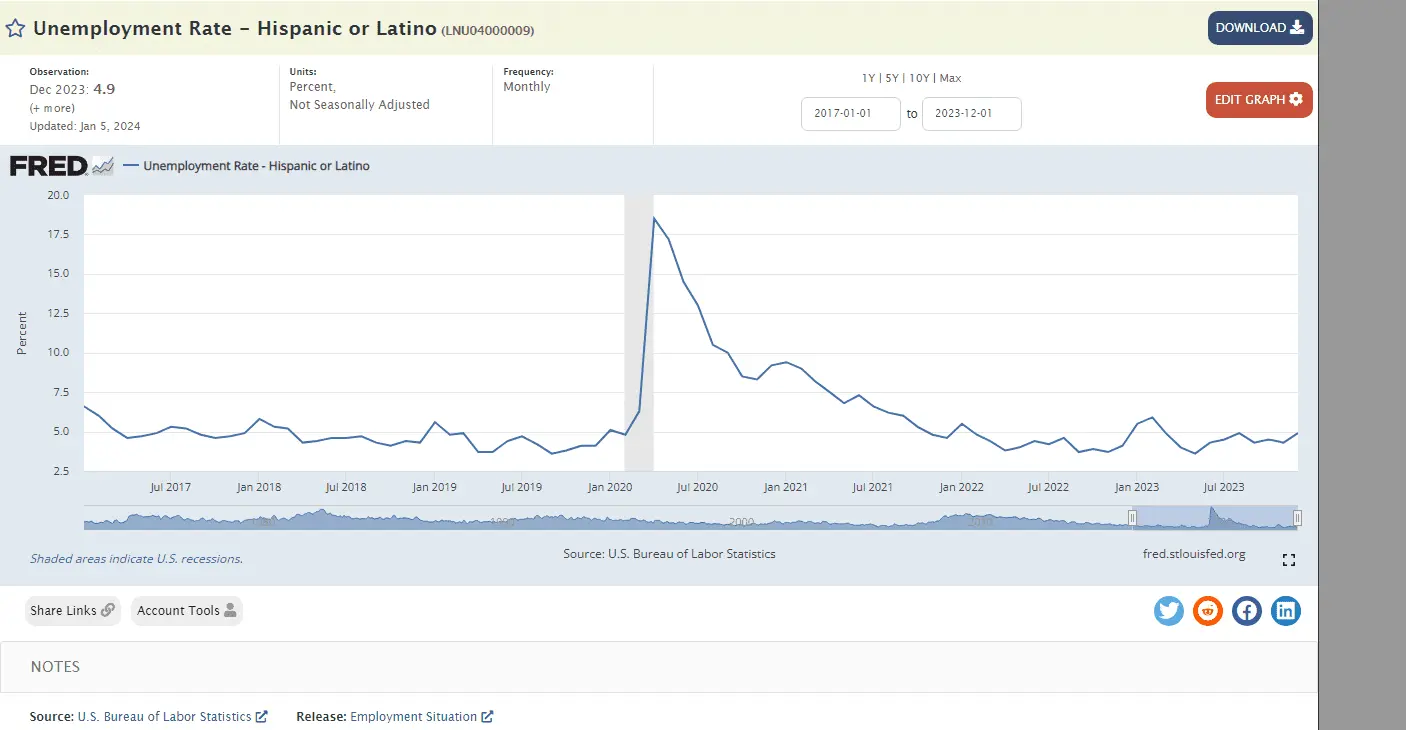Show the Max date range
The height and width of the screenshot is (730, 1406).
tap(950, 78)
